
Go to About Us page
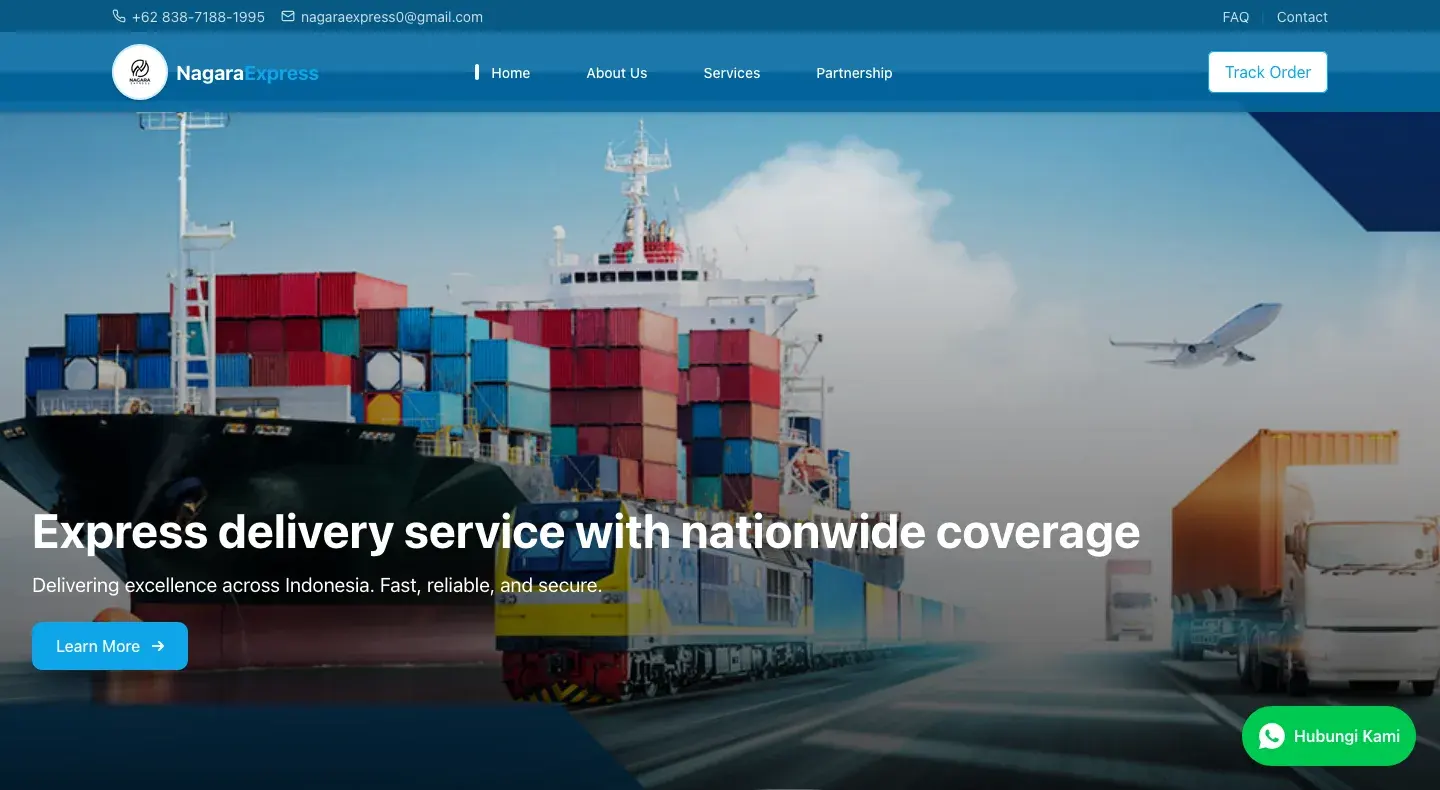coord(617,73)
